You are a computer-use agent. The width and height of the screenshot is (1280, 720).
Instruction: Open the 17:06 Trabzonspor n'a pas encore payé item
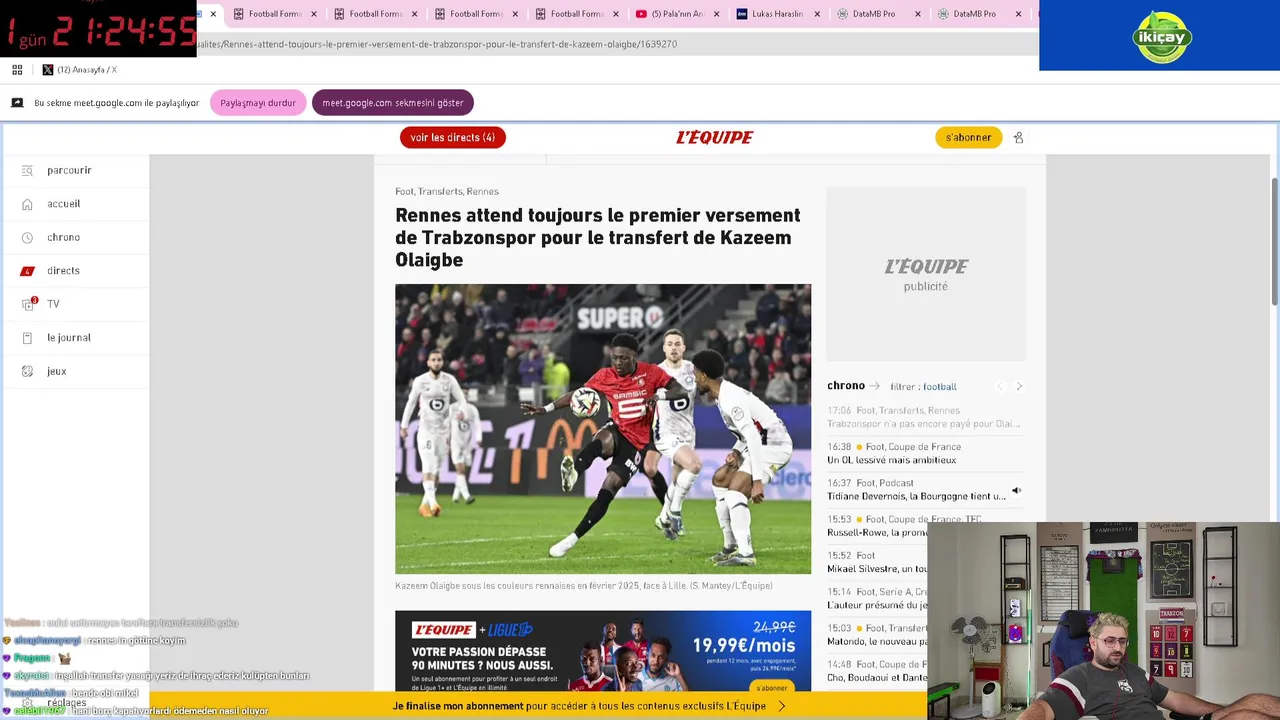pos(924,417)
